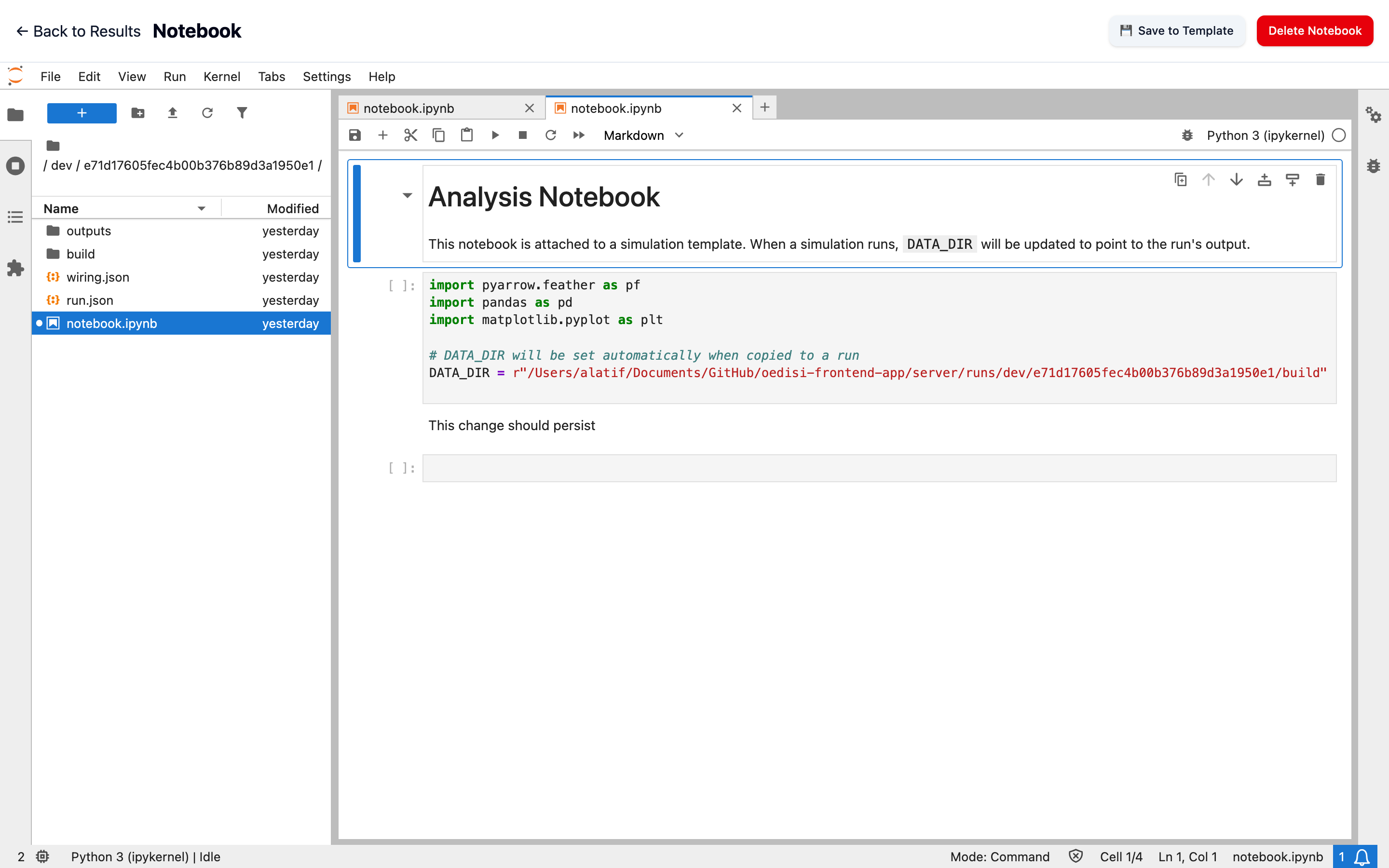The width and height of the screenshot is (1389, 868).
Task: Open the Settings menu
Action: coord(327,76)
